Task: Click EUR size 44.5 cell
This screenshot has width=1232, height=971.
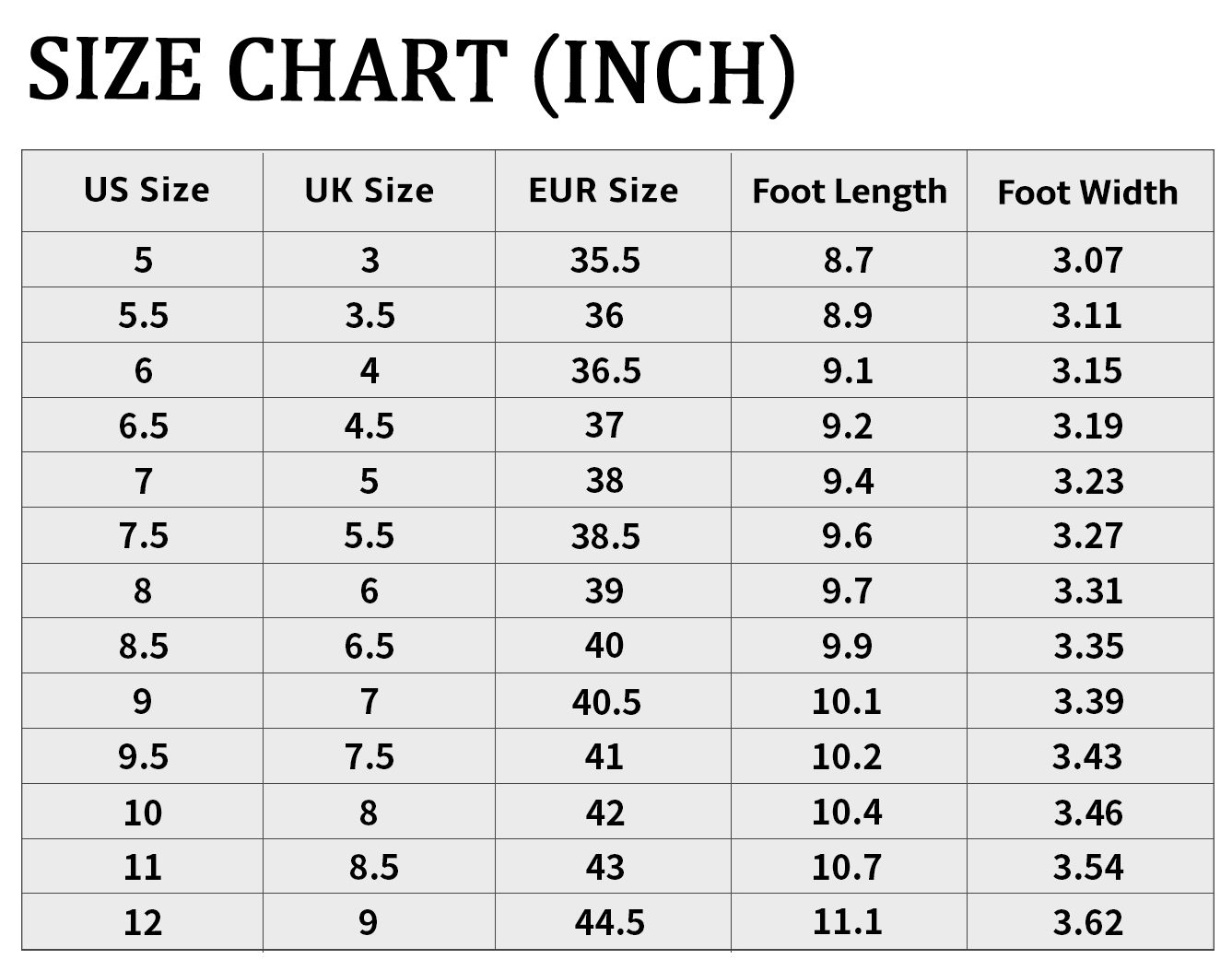Action: coord(609,921)
